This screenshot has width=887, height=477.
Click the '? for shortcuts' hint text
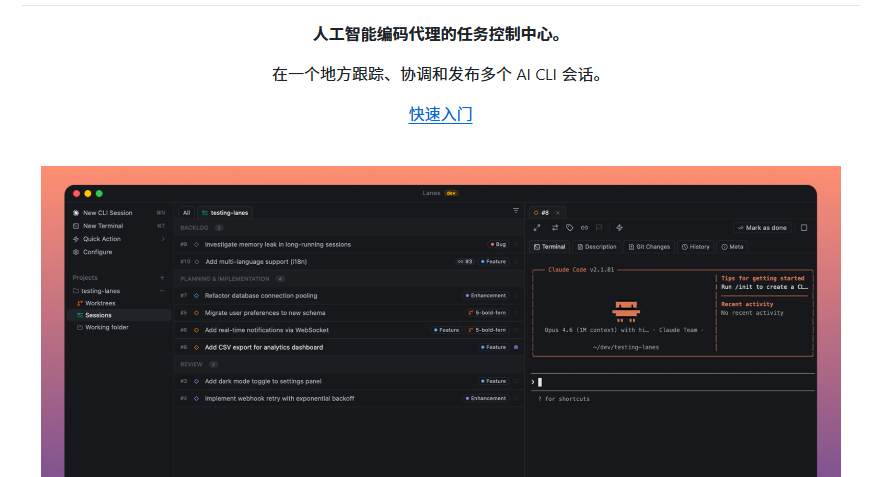(563, 399)
